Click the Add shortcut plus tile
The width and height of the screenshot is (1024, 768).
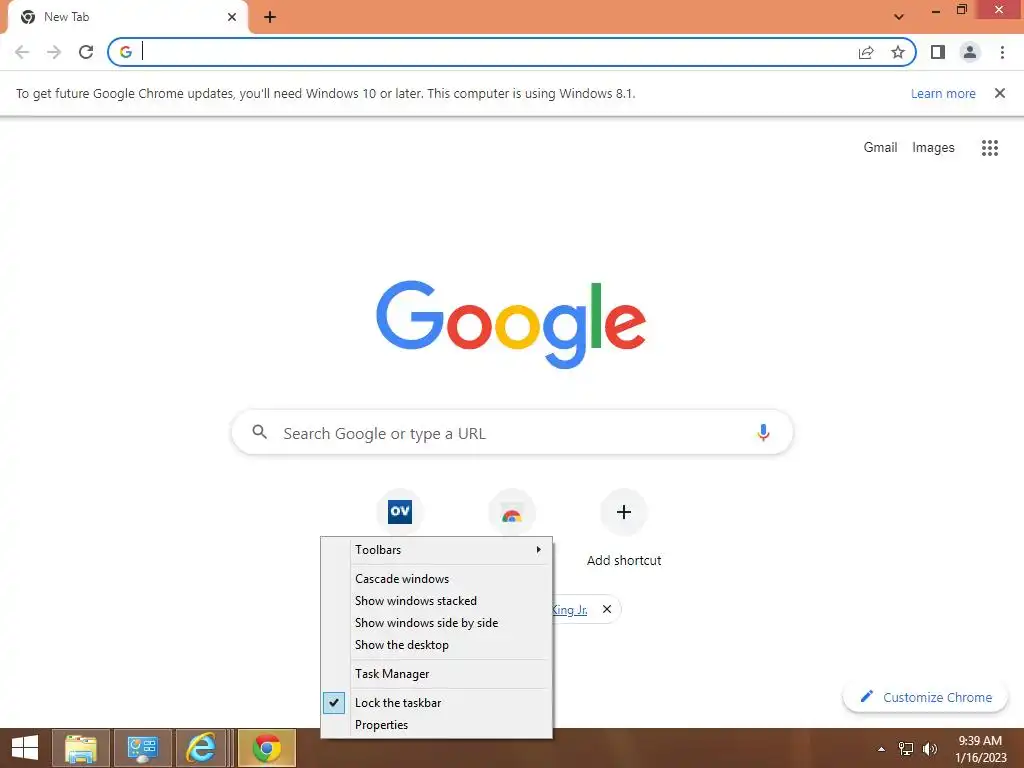624,511
